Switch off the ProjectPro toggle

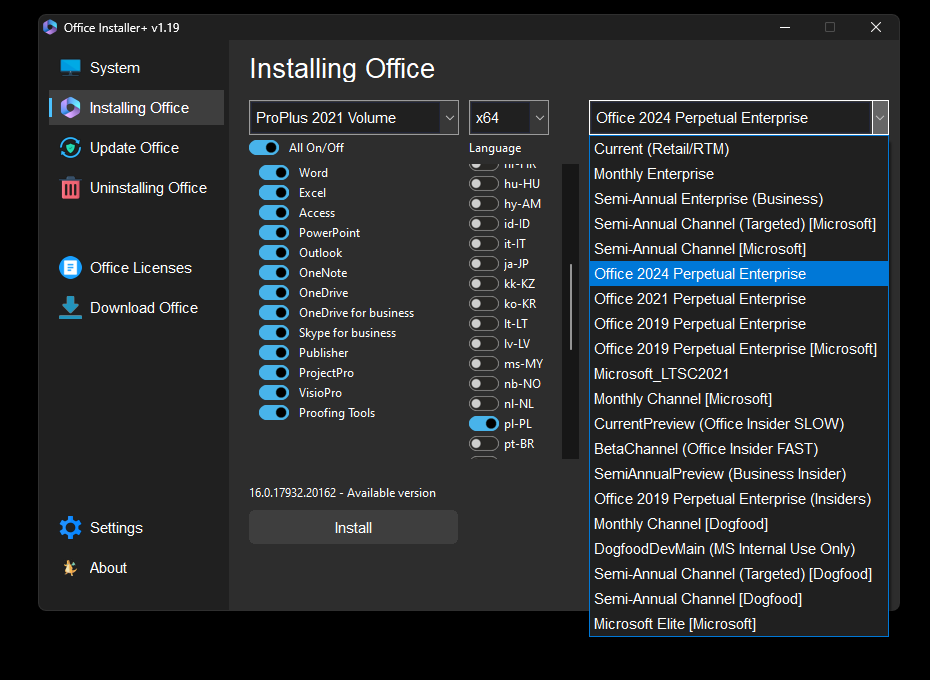point(274,373)
